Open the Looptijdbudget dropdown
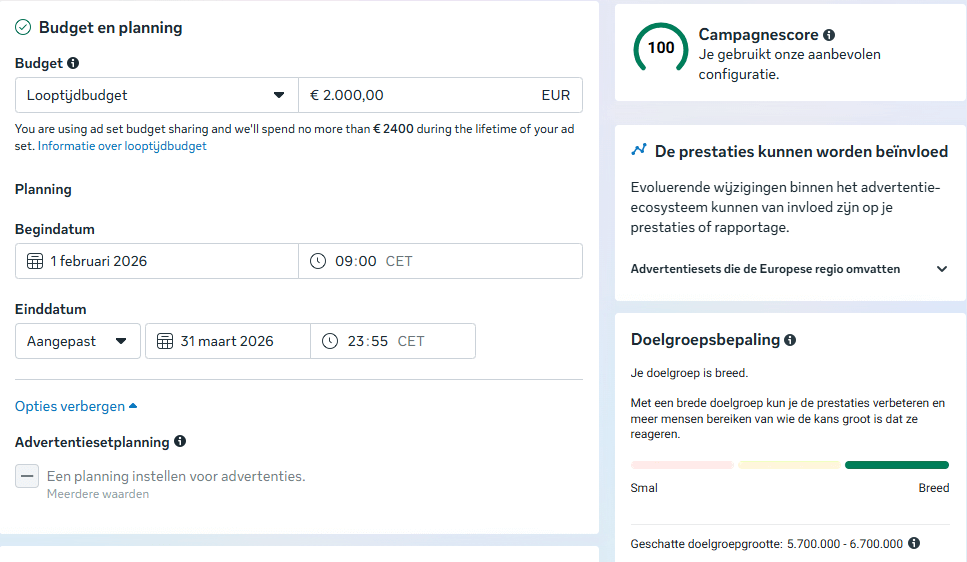Viewport: 967px width, 562px height. [x=156, y=95]
